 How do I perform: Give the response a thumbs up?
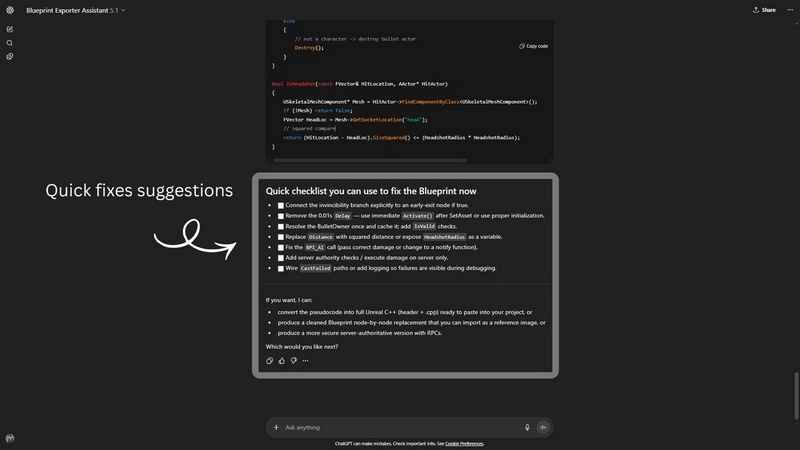(x=281, y=360)
